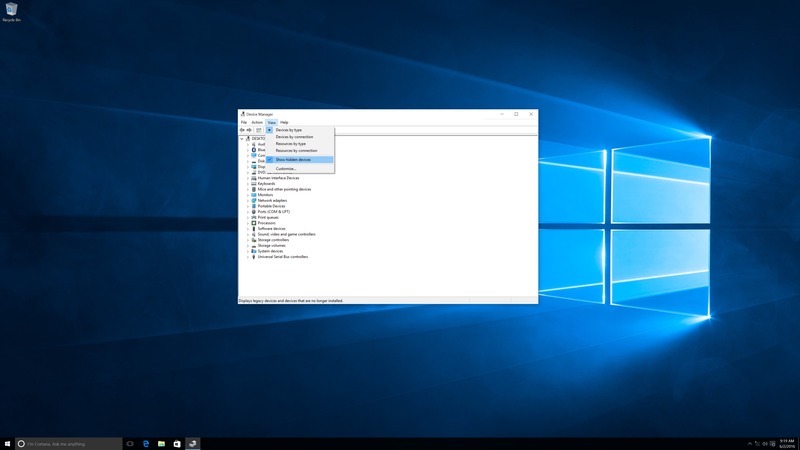800x450 pixels.
Task: Choose Customize... from the View menu
Action: tap(286, 169)
